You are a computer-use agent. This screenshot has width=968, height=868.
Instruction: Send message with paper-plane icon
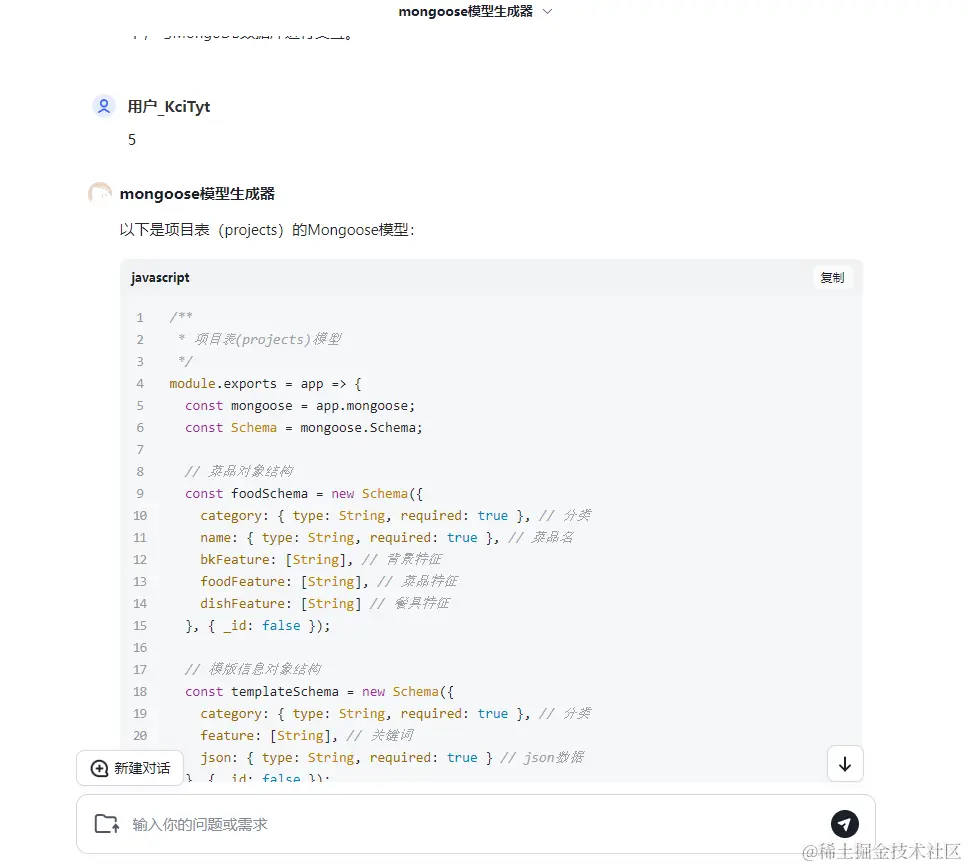[x=844, y=824]
